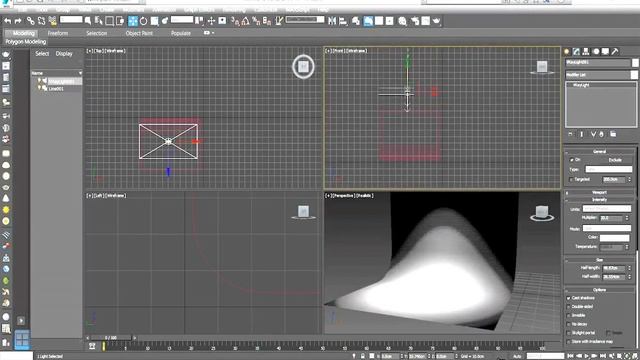This screenshot has width=640, height=360.
Task: Click Configure Modifier Sets icon
Action: pyautogui.click(x=613, y=134)
